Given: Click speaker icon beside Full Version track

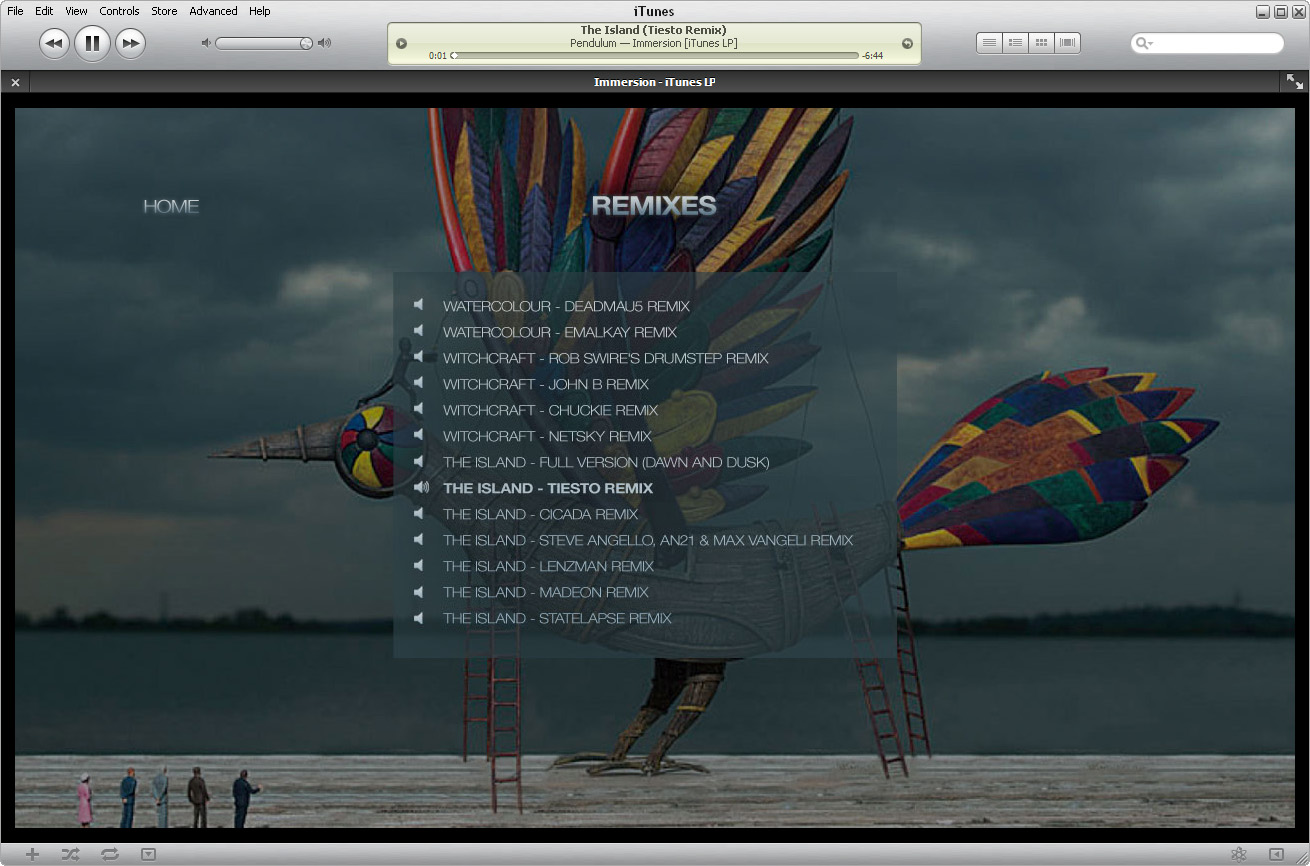Looking at the screenshot, I should point(419,461).
